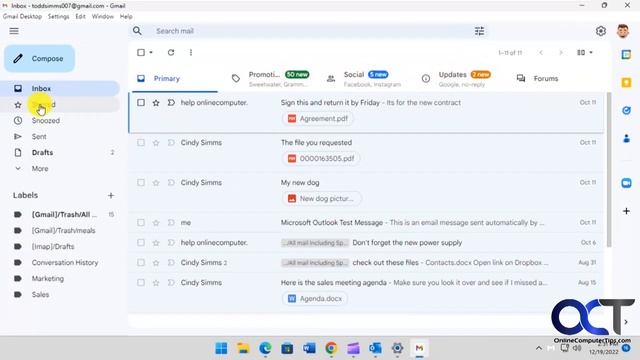Open the Edit menu
The width and height of the screenshot is (640, 360).
pyautogui.click(x=80, y=16)
